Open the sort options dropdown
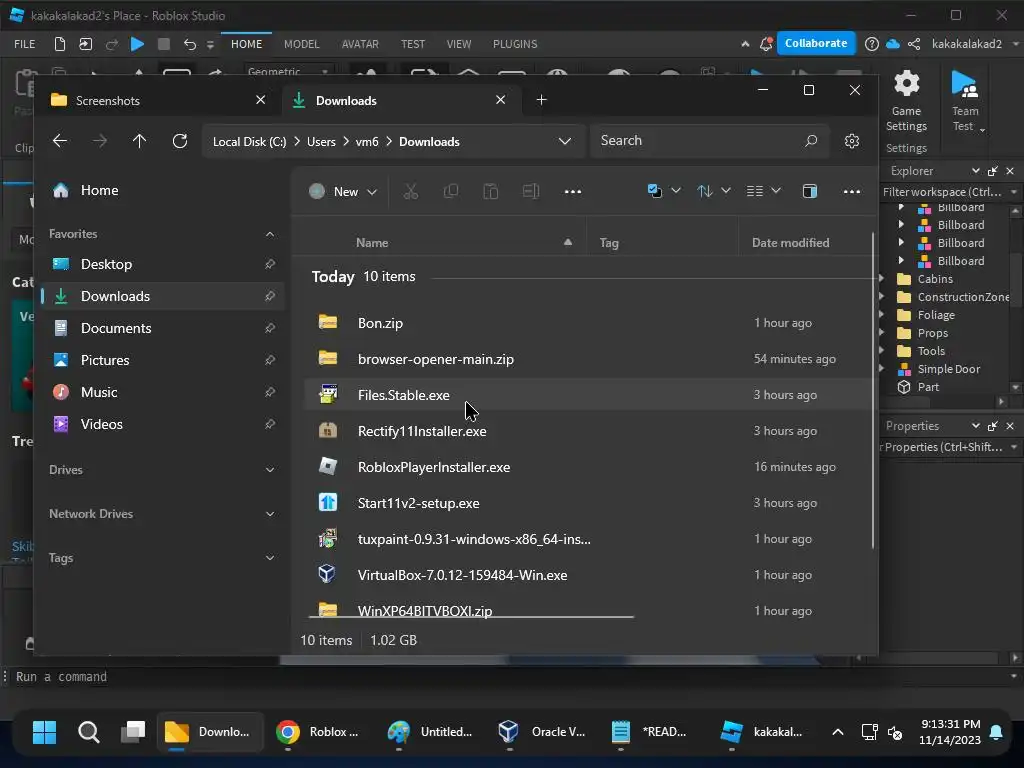The height and width of the screenshot is (768, 1024). click(713, 191)
